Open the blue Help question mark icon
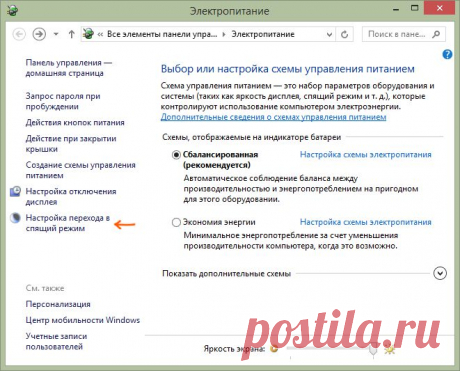 (447, 54)
